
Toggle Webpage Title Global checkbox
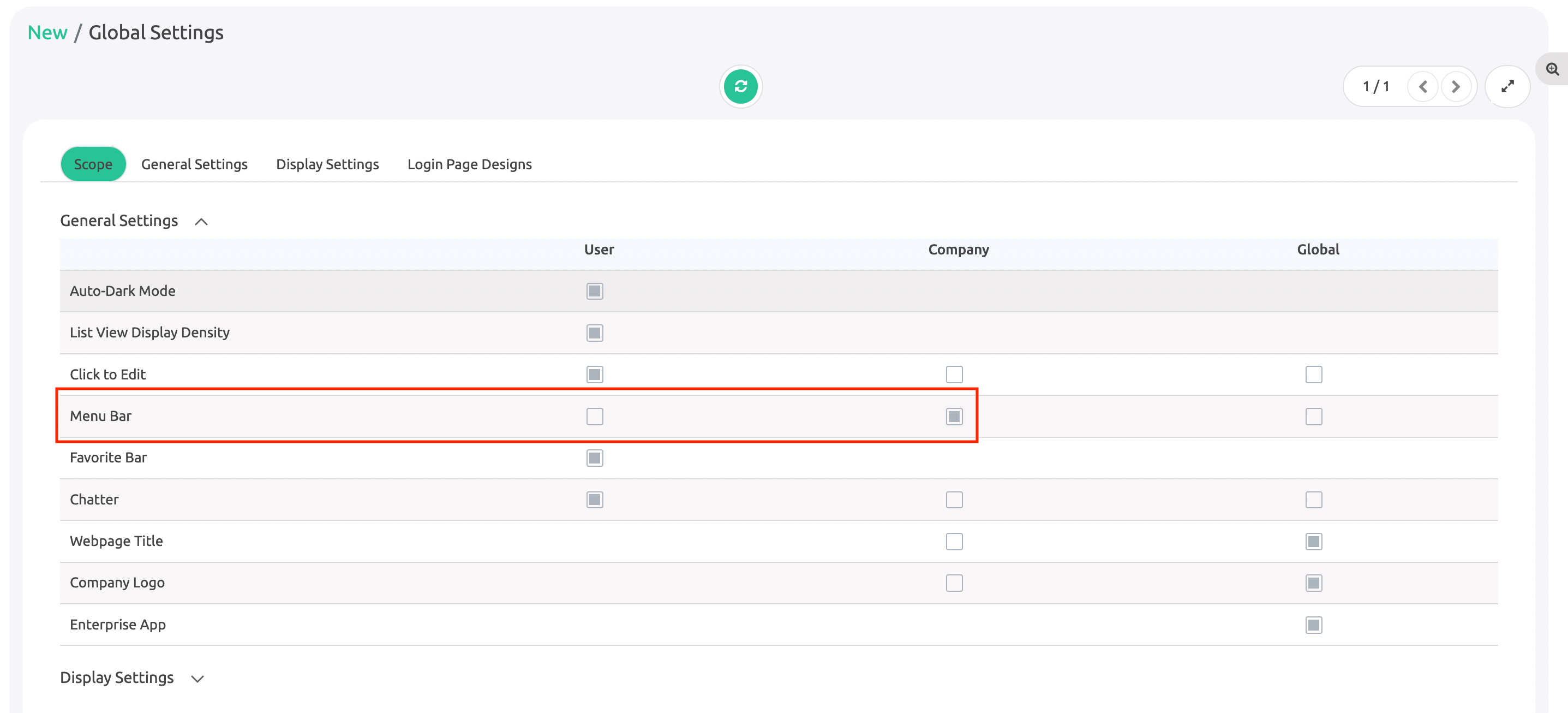1314,541
